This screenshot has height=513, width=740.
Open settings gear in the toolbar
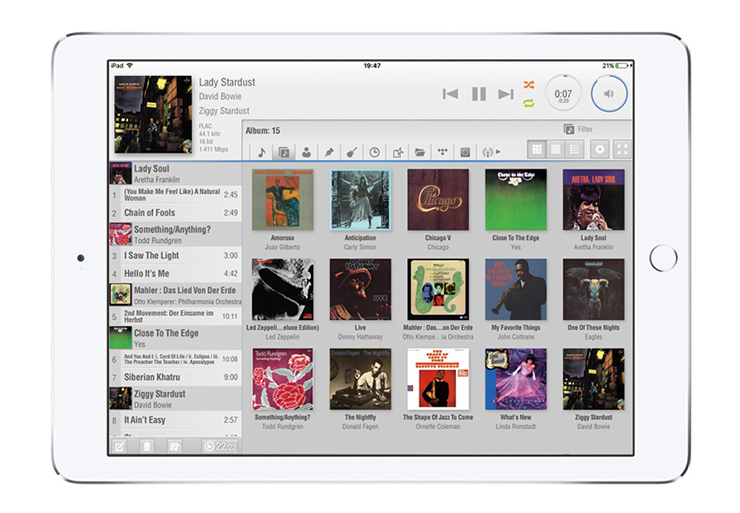pyautogui.click(x=600, y=149)
